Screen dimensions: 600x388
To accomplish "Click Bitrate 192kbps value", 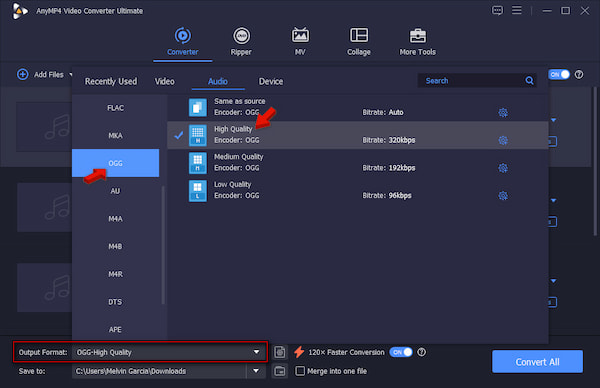I will tap(402, 168).
